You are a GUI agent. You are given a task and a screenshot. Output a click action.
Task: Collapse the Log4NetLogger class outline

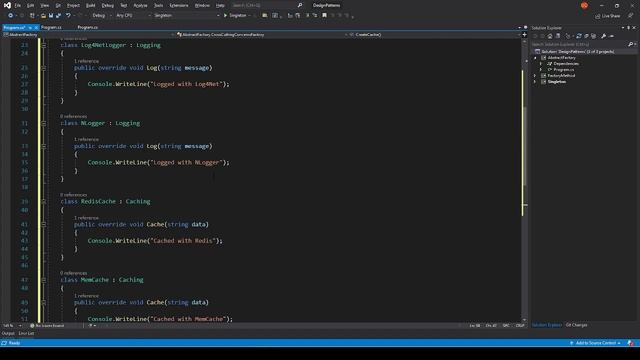pos(44,45)
